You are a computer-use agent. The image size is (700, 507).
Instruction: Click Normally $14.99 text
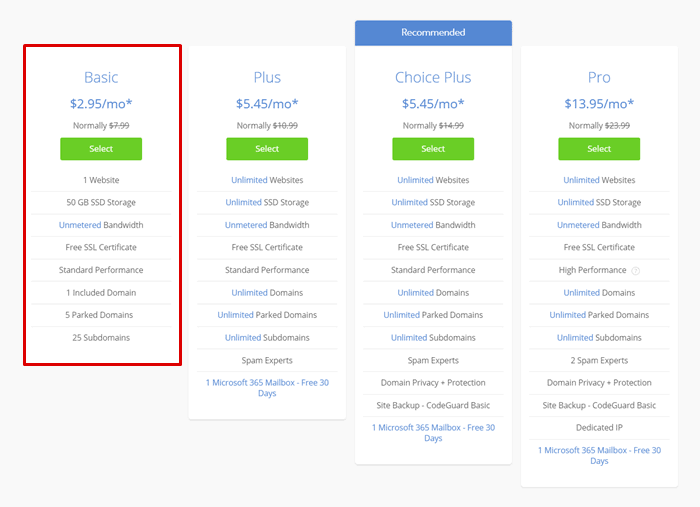point(433,125)
